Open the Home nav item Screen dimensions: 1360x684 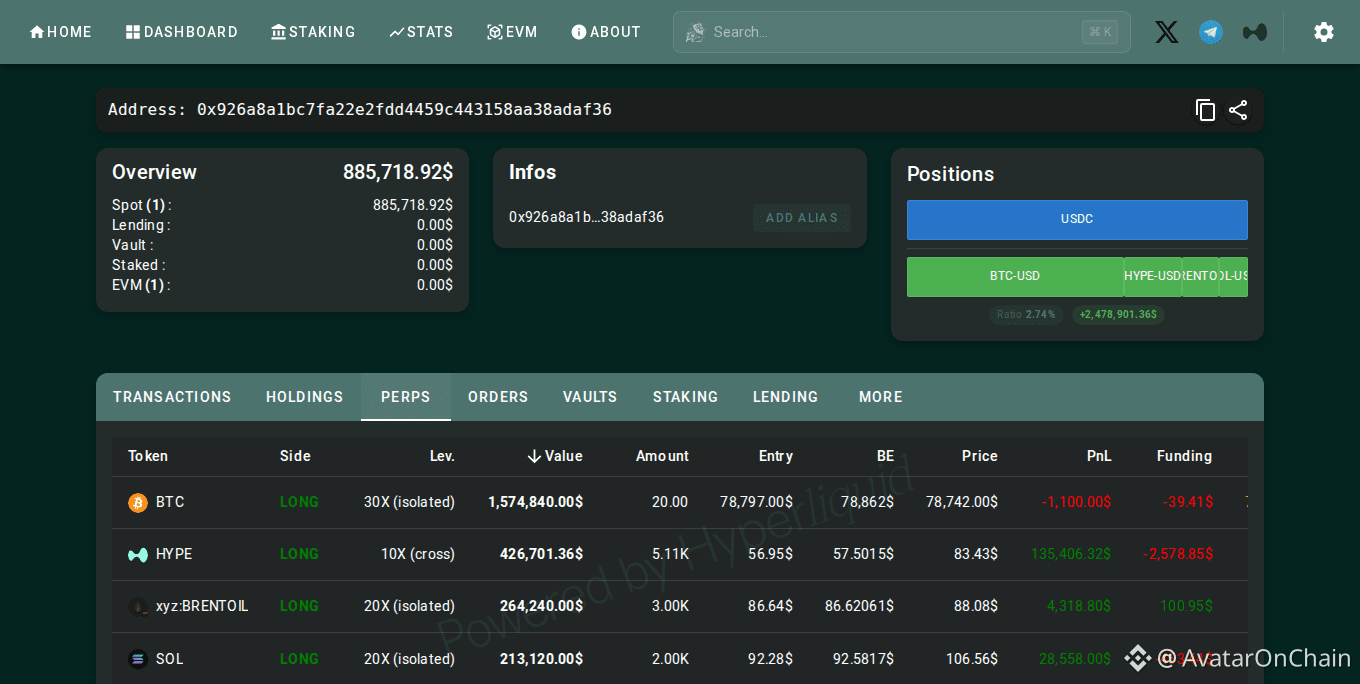[61, 32]
